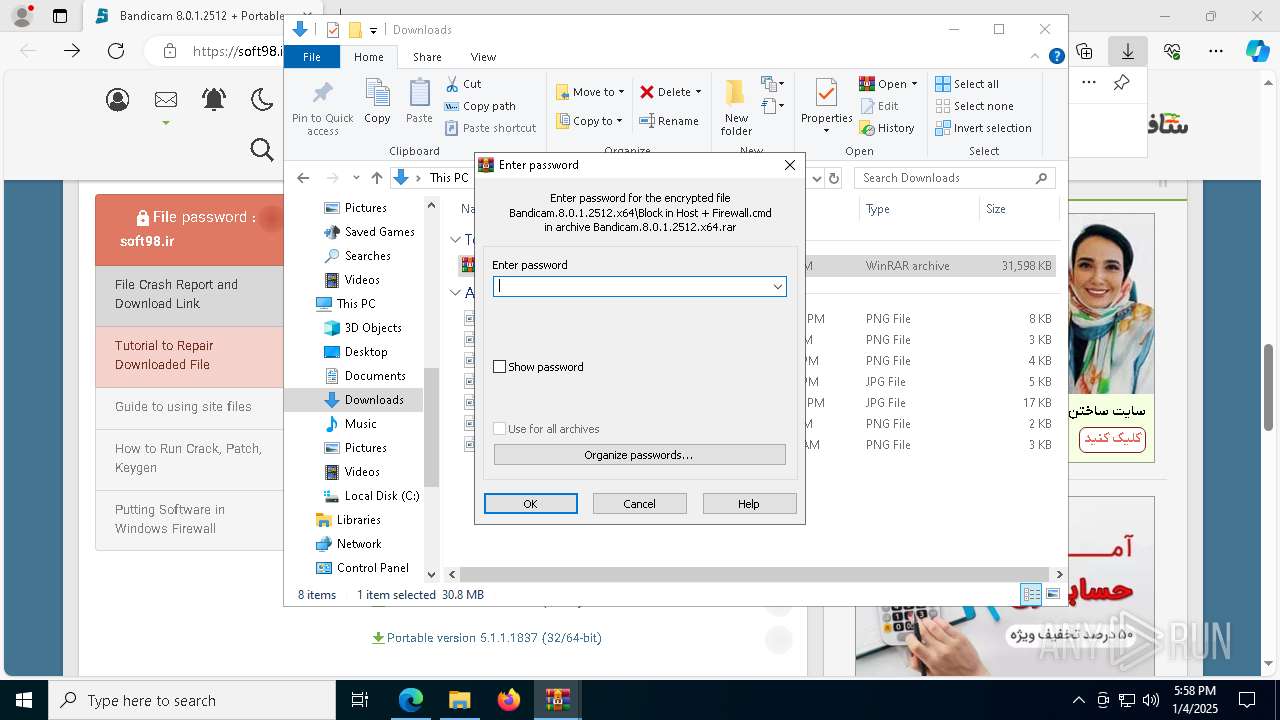
Task: Click Select none in ribbon
Action: (974, 106)
